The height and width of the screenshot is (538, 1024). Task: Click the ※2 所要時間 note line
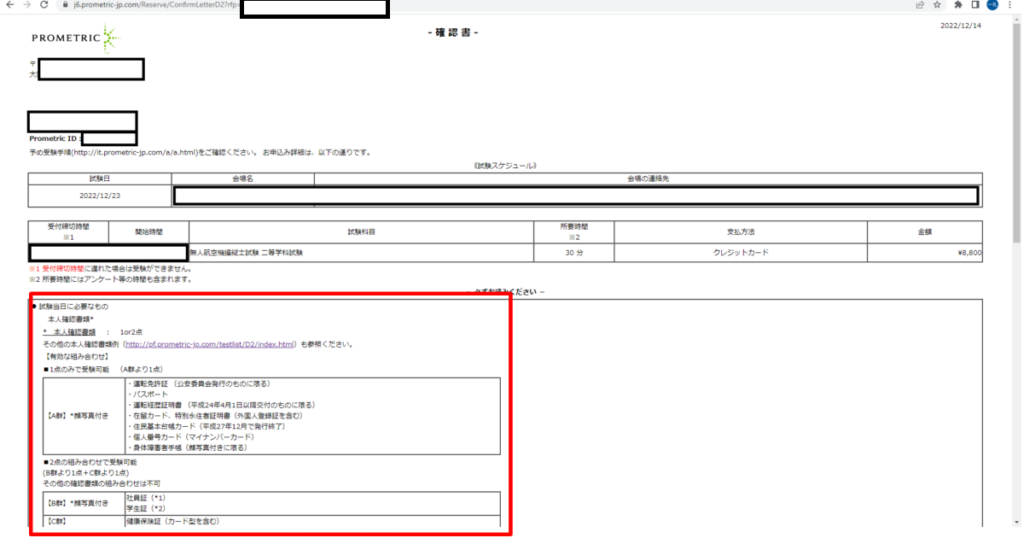pos(110,279)
